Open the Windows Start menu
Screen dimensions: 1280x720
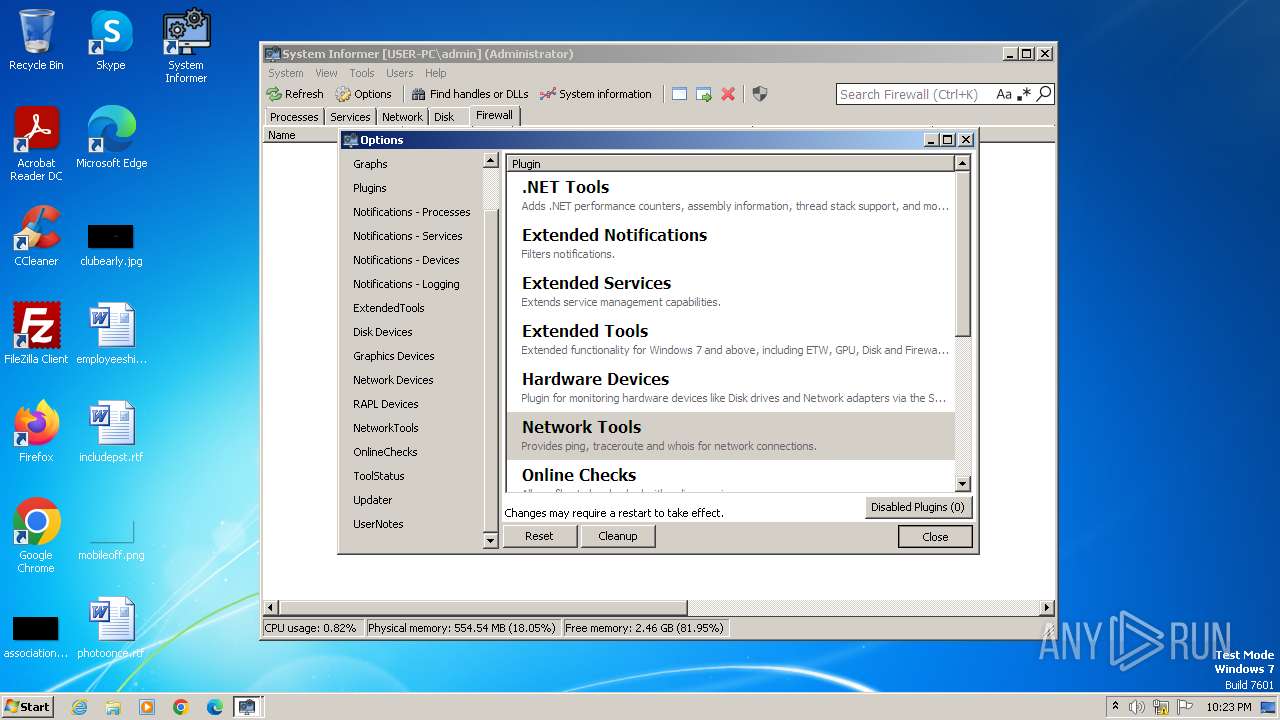pos(28,706)
